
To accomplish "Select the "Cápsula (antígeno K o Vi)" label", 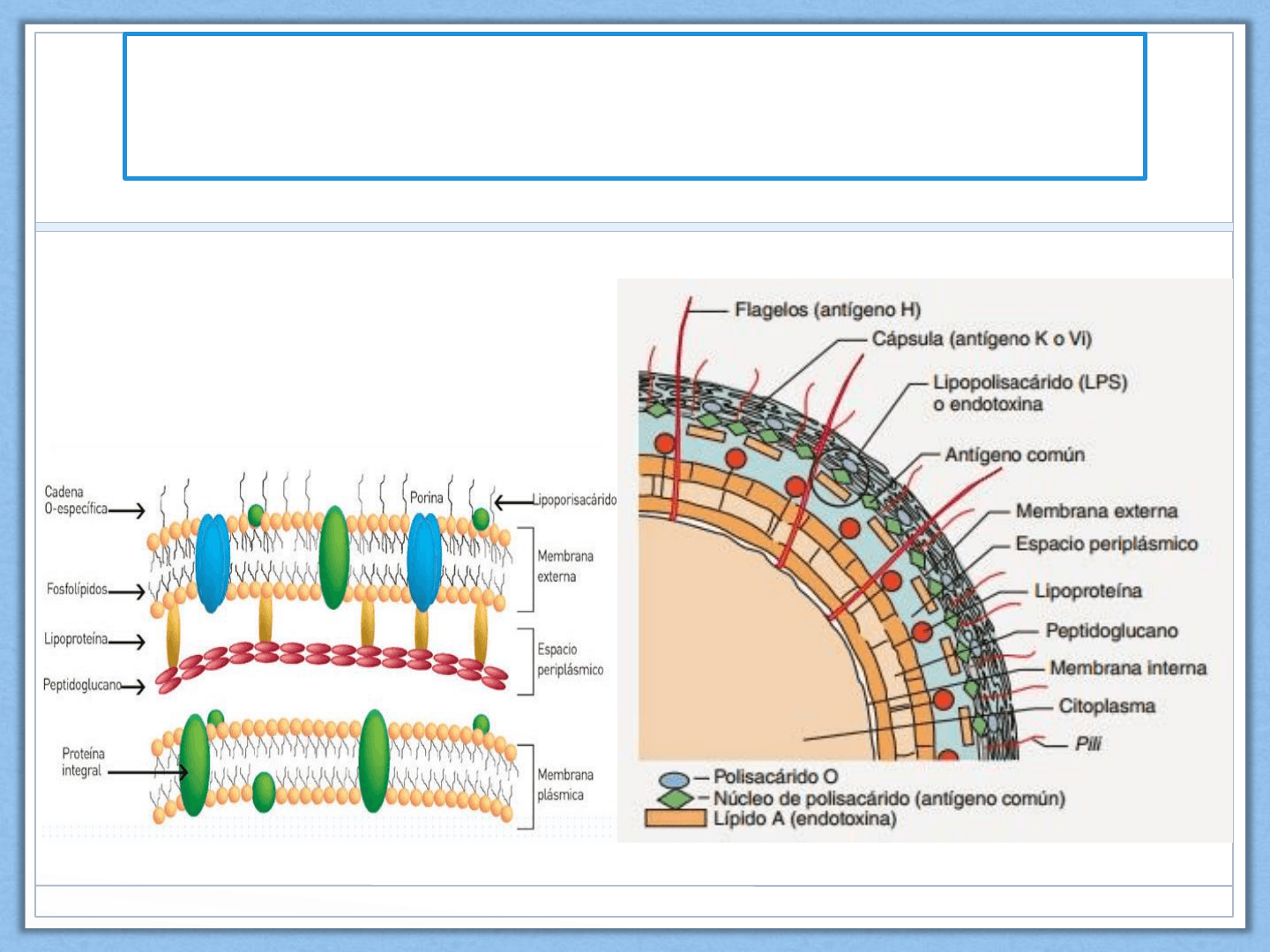I will [982, 339].
